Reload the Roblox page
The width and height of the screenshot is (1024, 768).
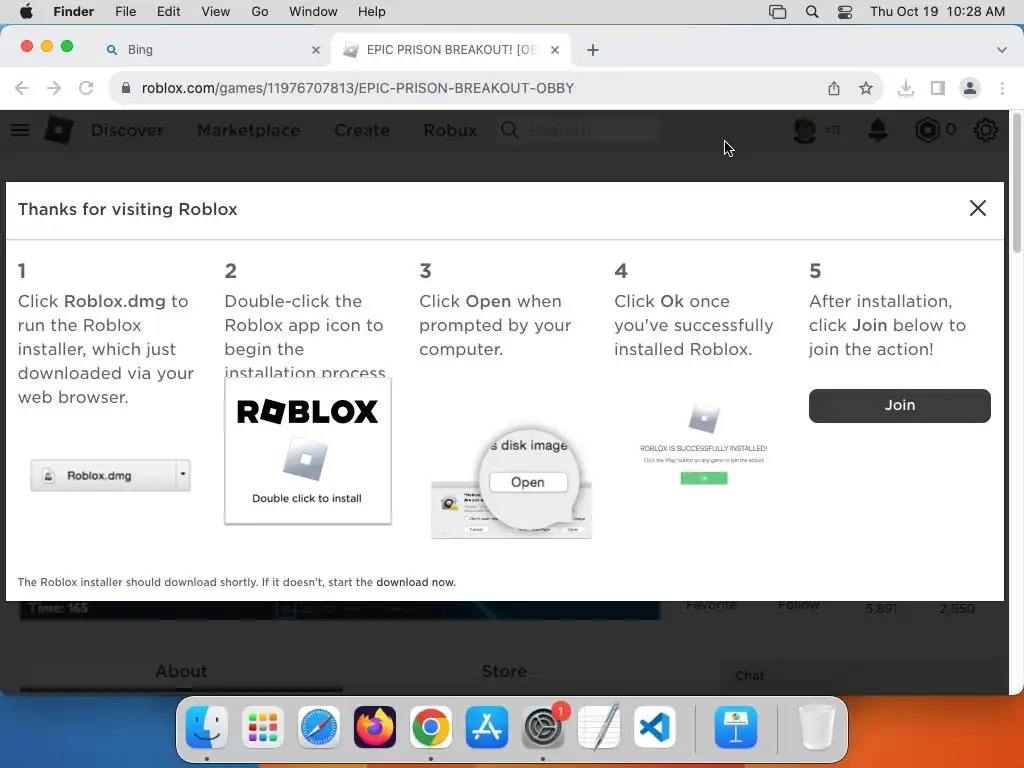[x=86, y=88]
